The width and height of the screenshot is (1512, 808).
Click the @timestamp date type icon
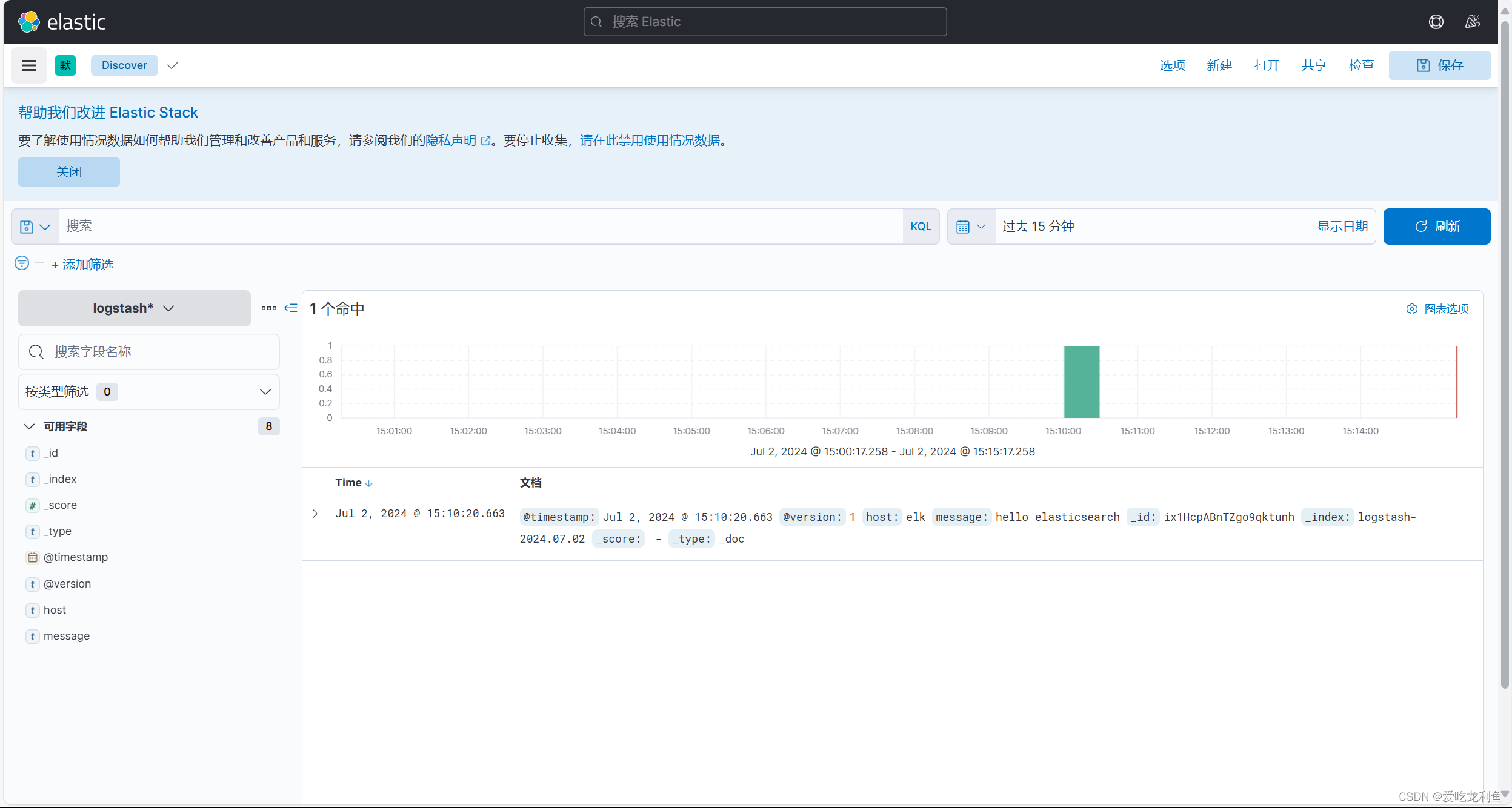33,557
